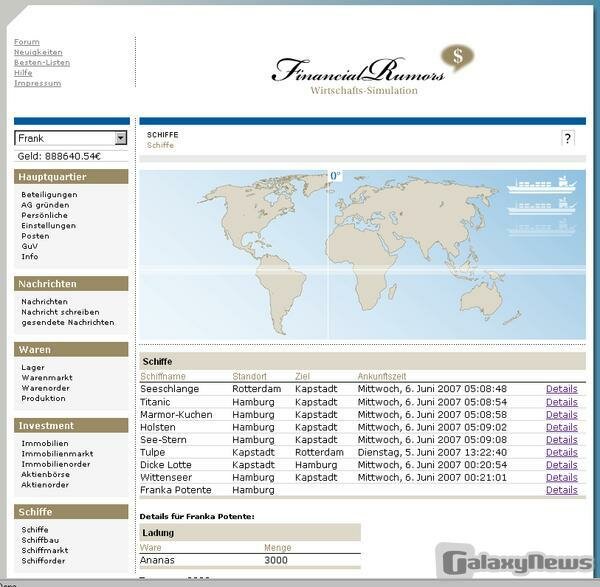Click the Rotterdam location of Seeschlange
This screenshot has height=587, width=600.
click(x=256, y=389)
